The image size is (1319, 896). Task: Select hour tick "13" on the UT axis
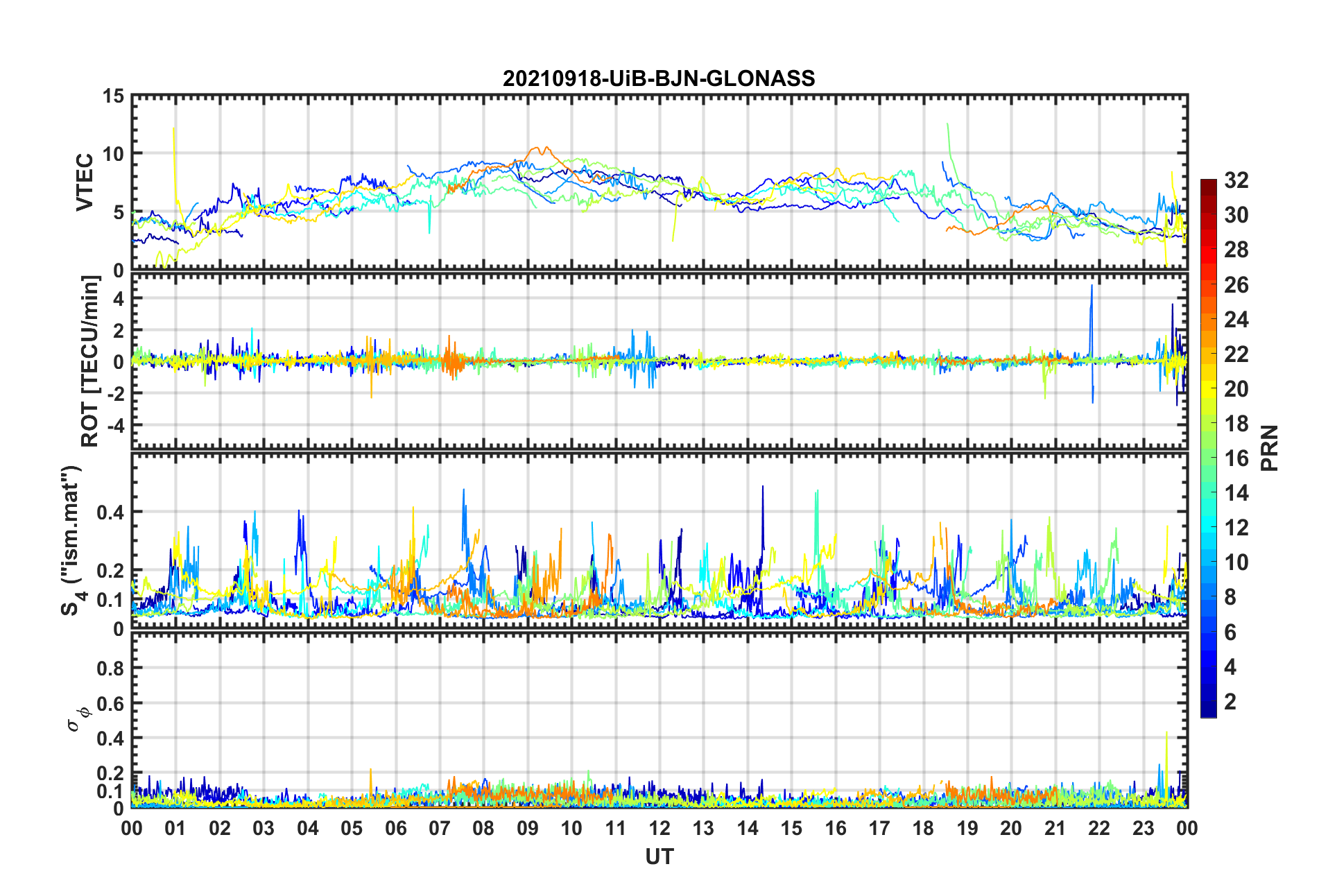point(703,828)
